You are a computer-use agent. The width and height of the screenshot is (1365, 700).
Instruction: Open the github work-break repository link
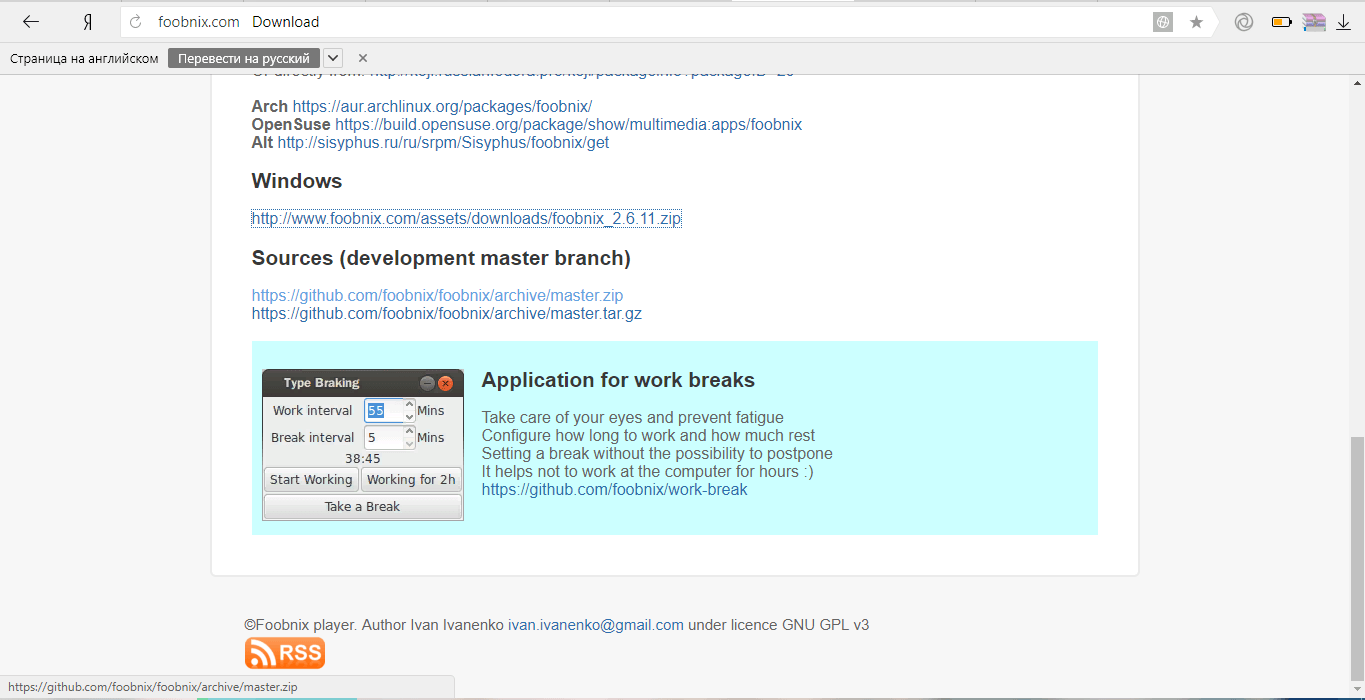coord(615,489)
